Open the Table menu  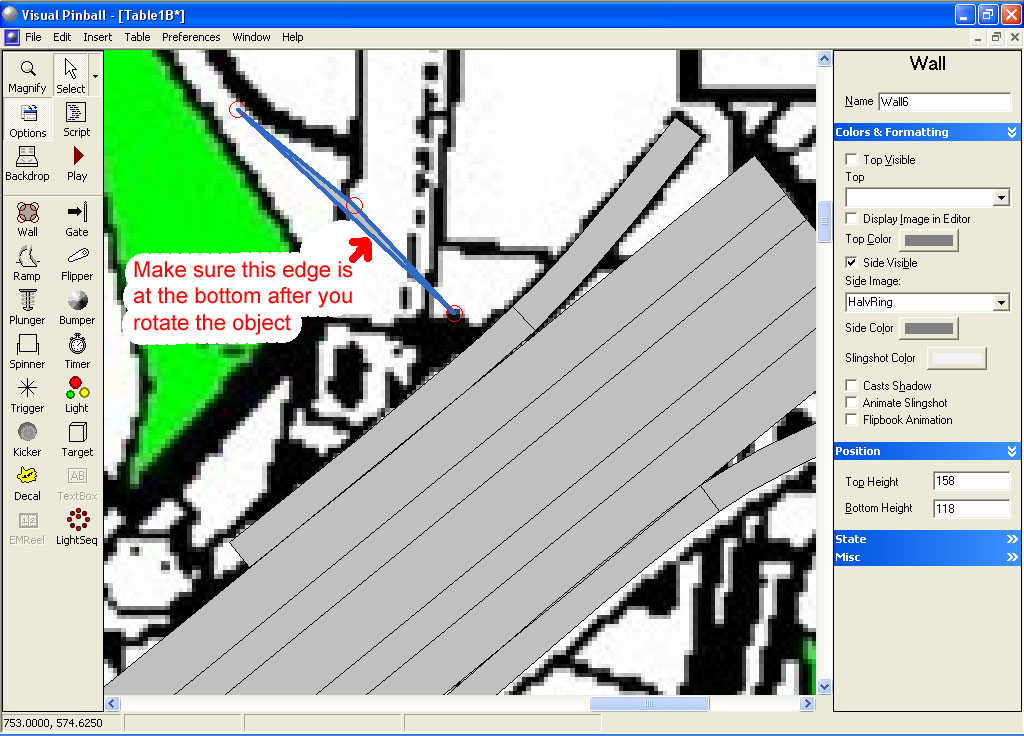coord(137,37)
